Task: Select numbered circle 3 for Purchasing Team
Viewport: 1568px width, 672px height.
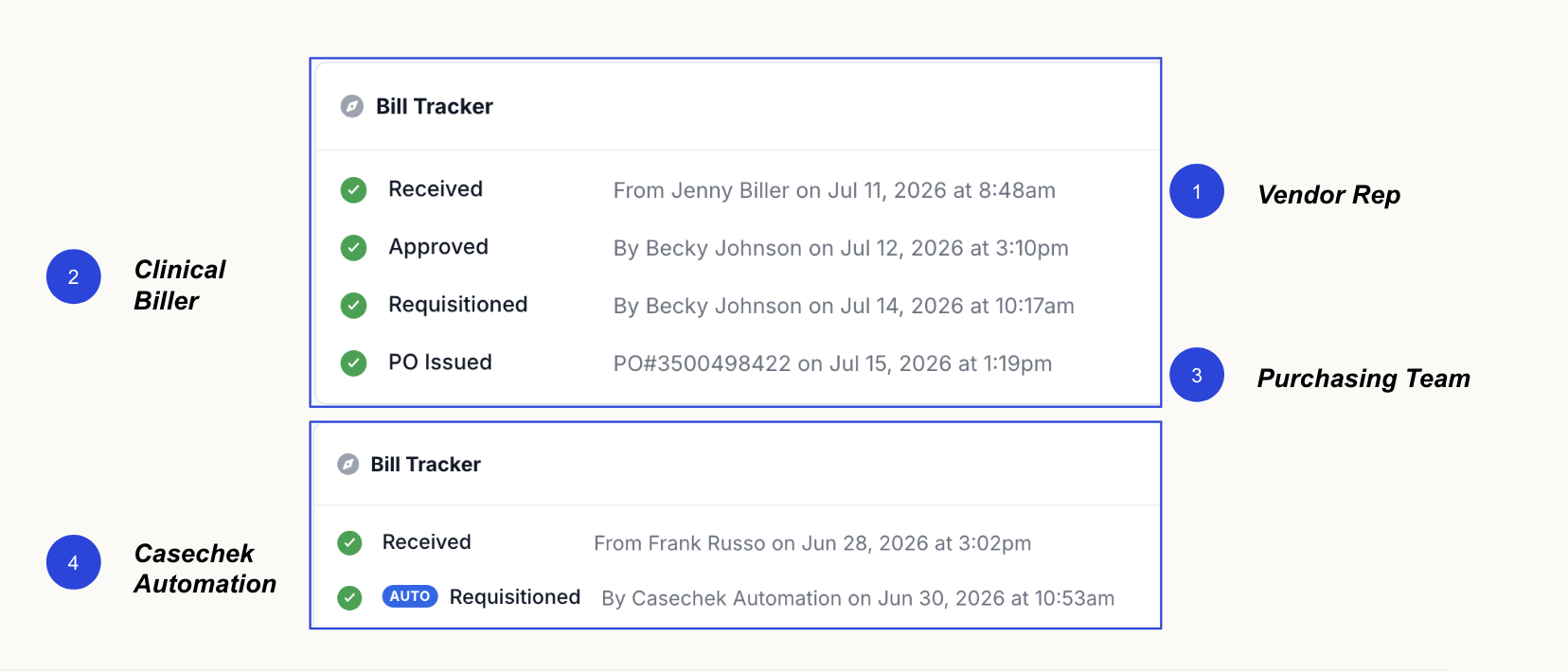Action: click(x=1197, y=375)
